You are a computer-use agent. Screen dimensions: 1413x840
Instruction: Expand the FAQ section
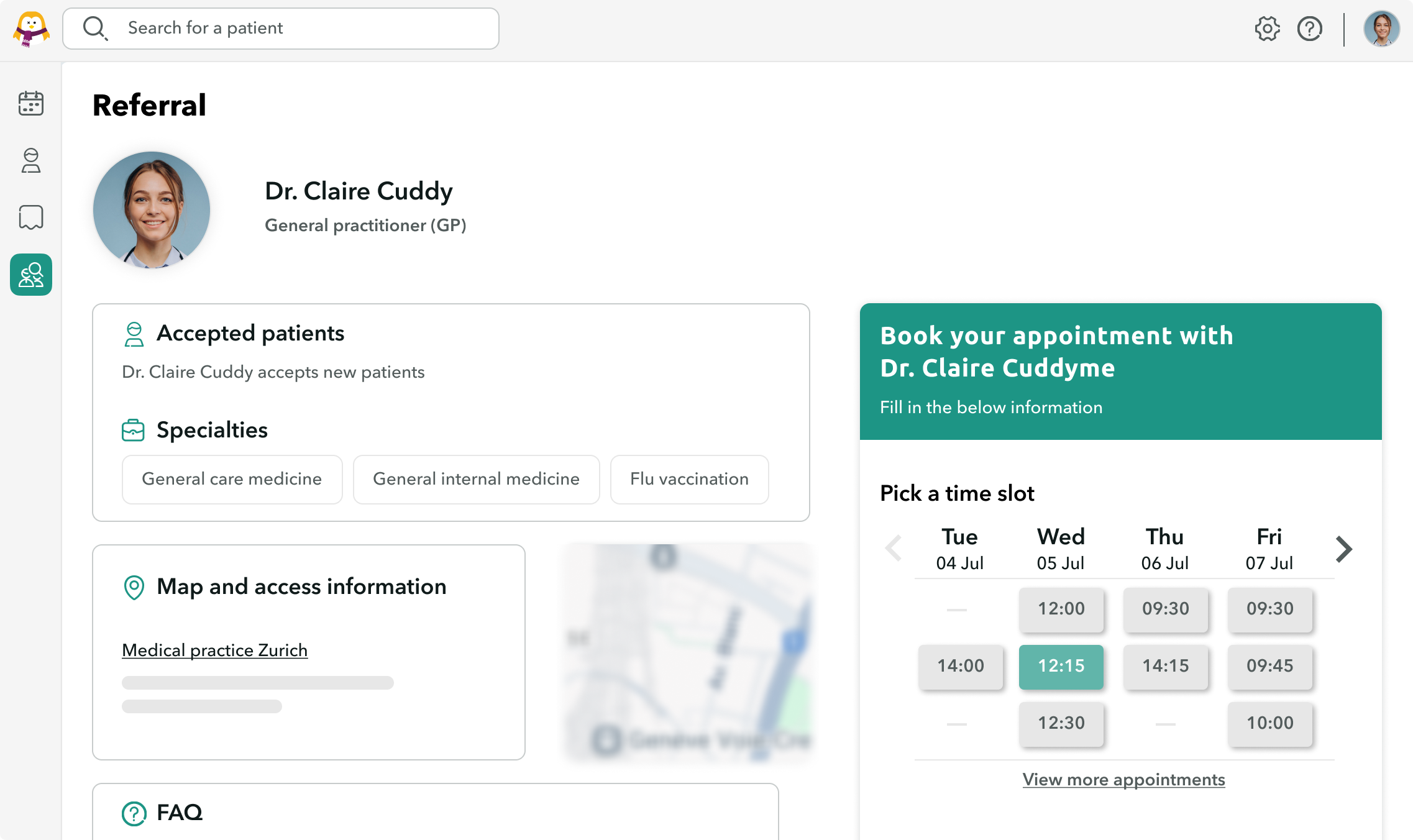click(179, 813)
